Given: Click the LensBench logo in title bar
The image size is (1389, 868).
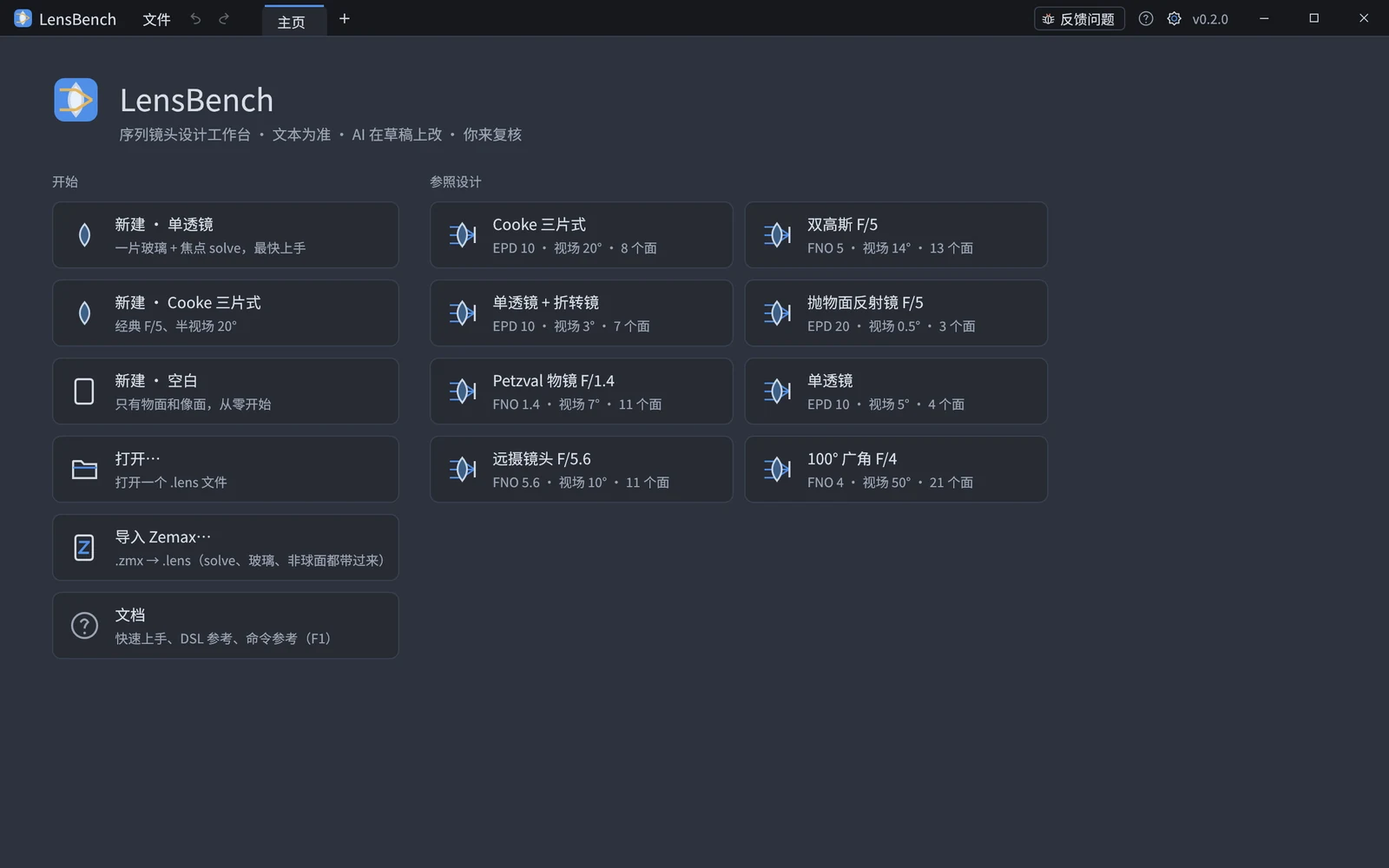Looking at the screenshot, I should [x=23, y=18].
